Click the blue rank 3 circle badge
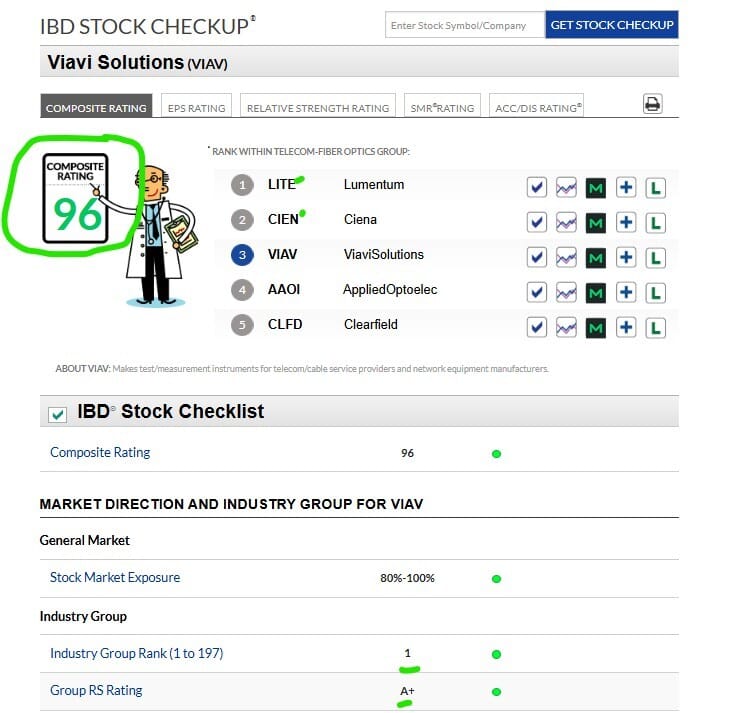 pyautogui.click(x=242, y=255)
